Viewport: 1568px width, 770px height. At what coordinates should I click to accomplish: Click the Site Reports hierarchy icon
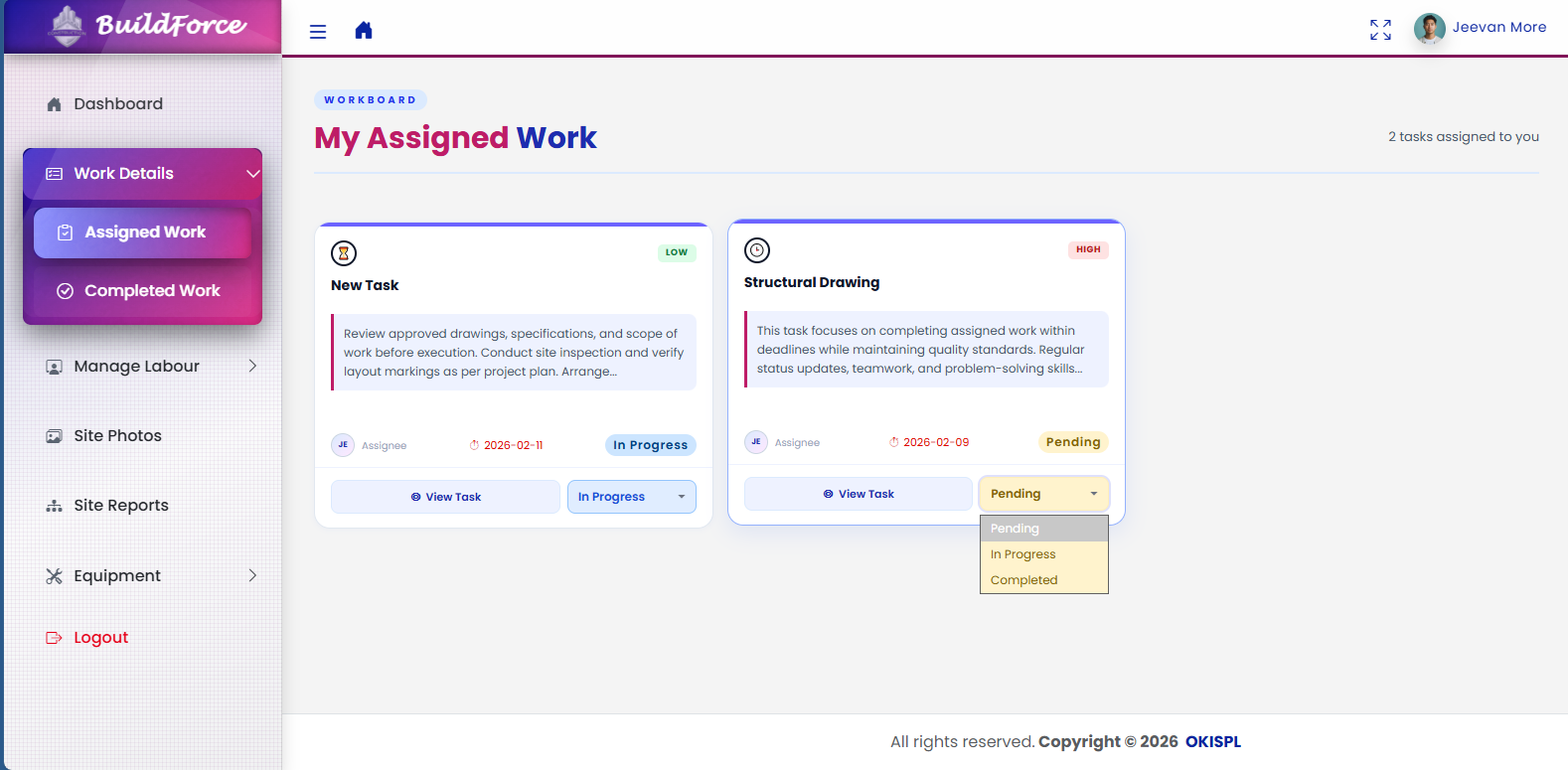coord(55,506)
